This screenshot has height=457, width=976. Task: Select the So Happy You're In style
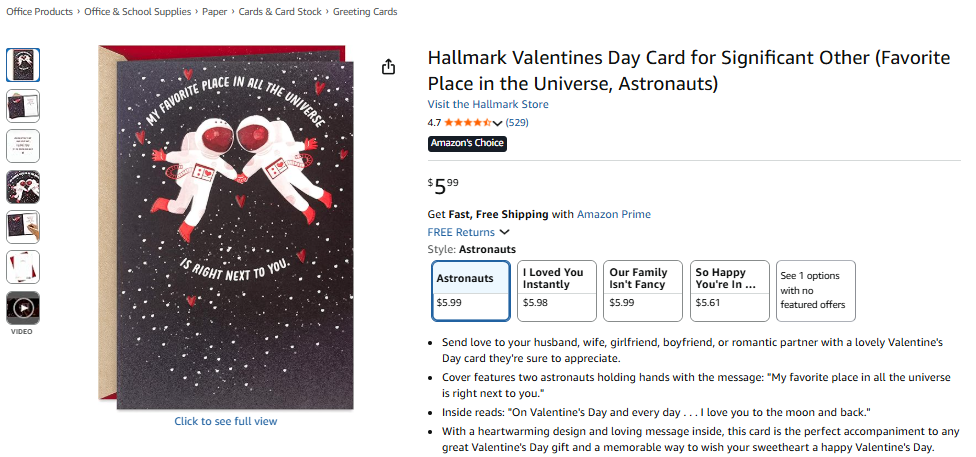point(729,290)
